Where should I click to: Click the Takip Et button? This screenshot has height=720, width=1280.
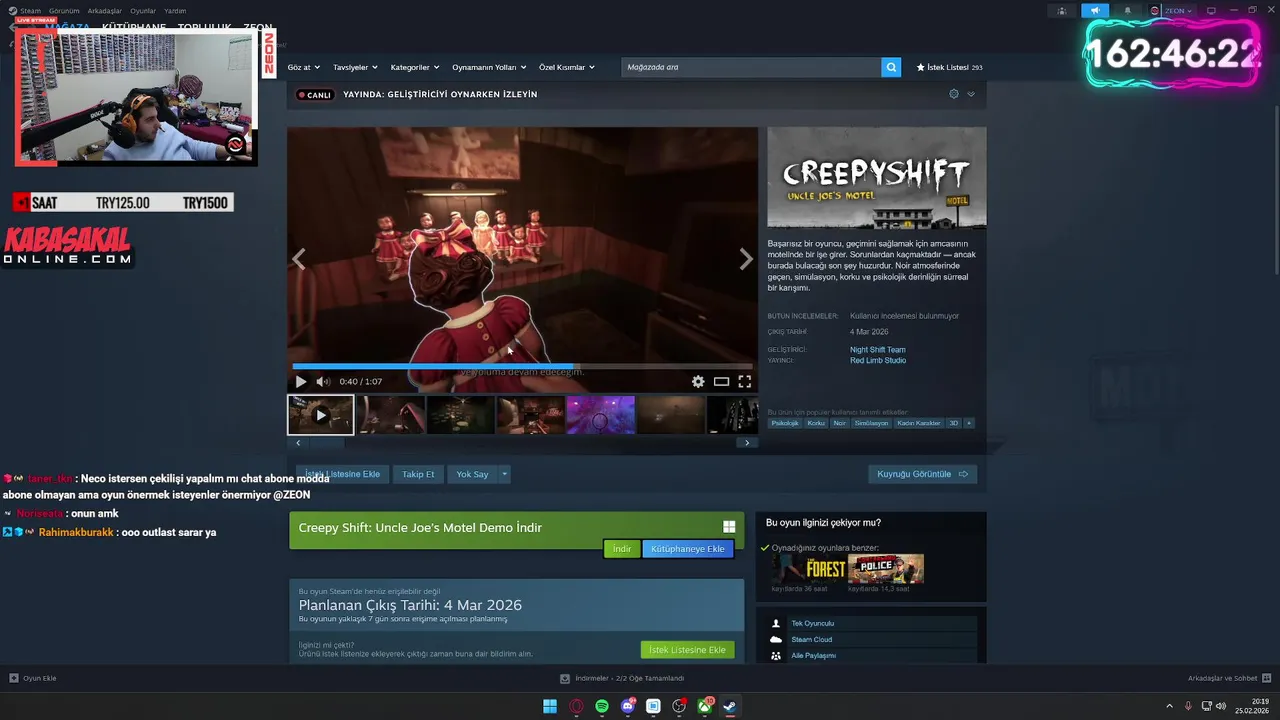[418, 474]
